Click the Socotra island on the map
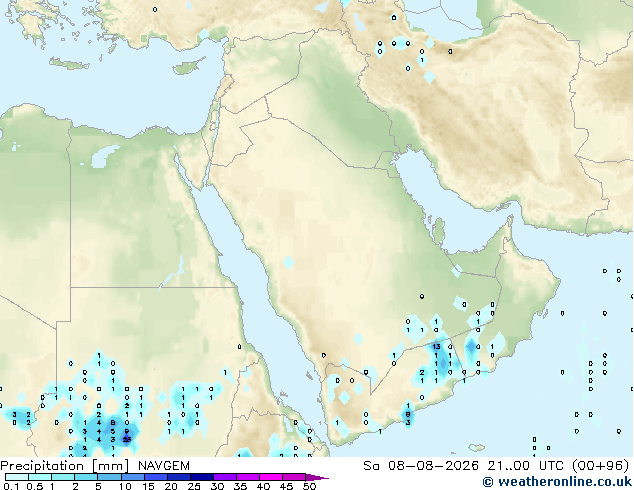This screenshot has width=634, height=490. [x=477, y=448]
